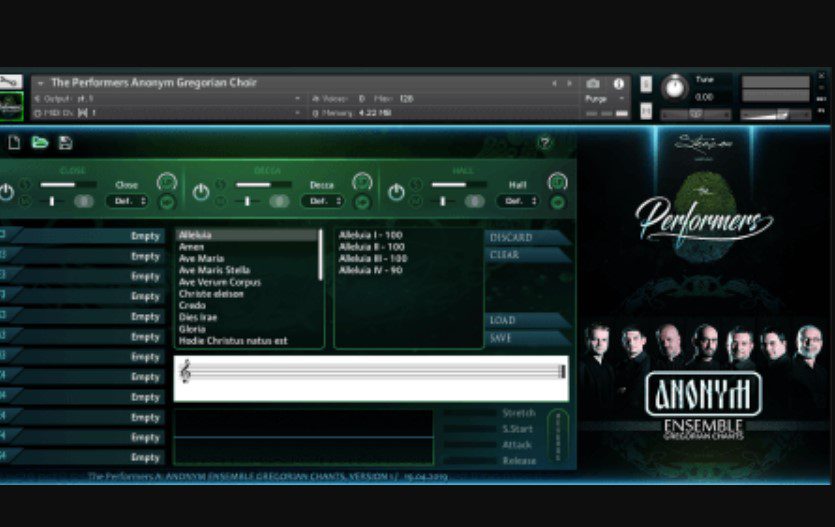835x527 pixels.
Task: Adjust the Attack slider
Action: coord(470,445)
